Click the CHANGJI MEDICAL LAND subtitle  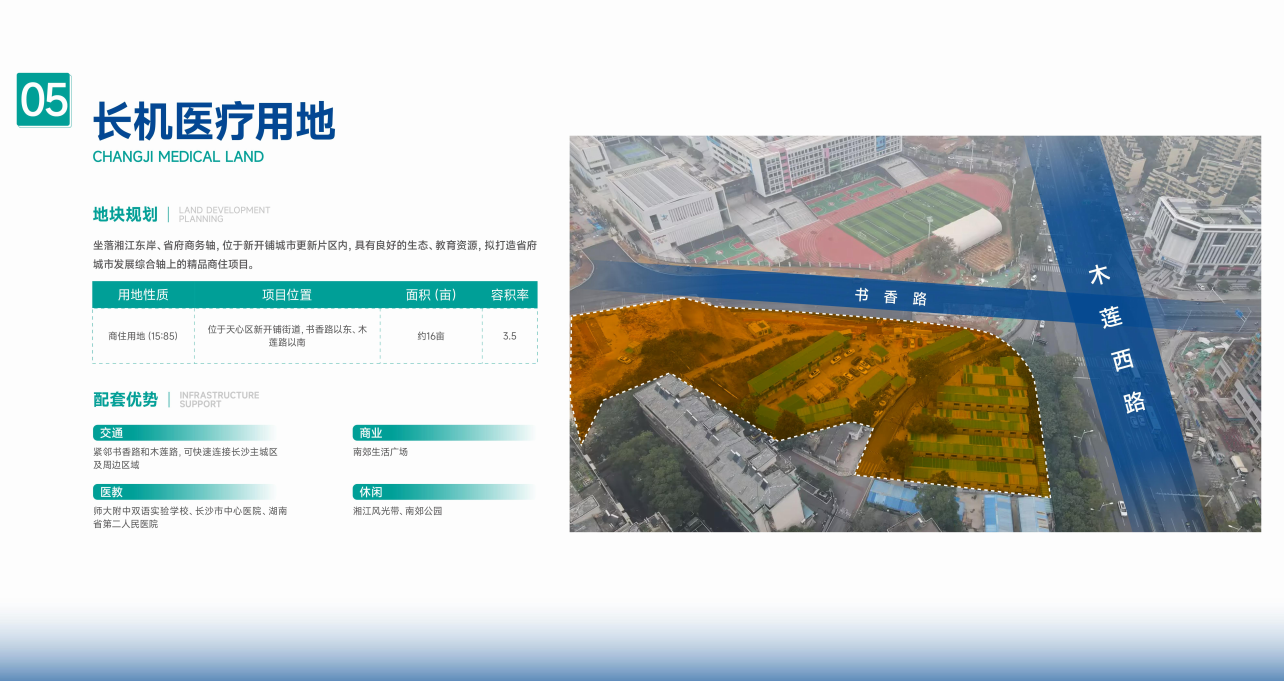(x=178, y=157)
